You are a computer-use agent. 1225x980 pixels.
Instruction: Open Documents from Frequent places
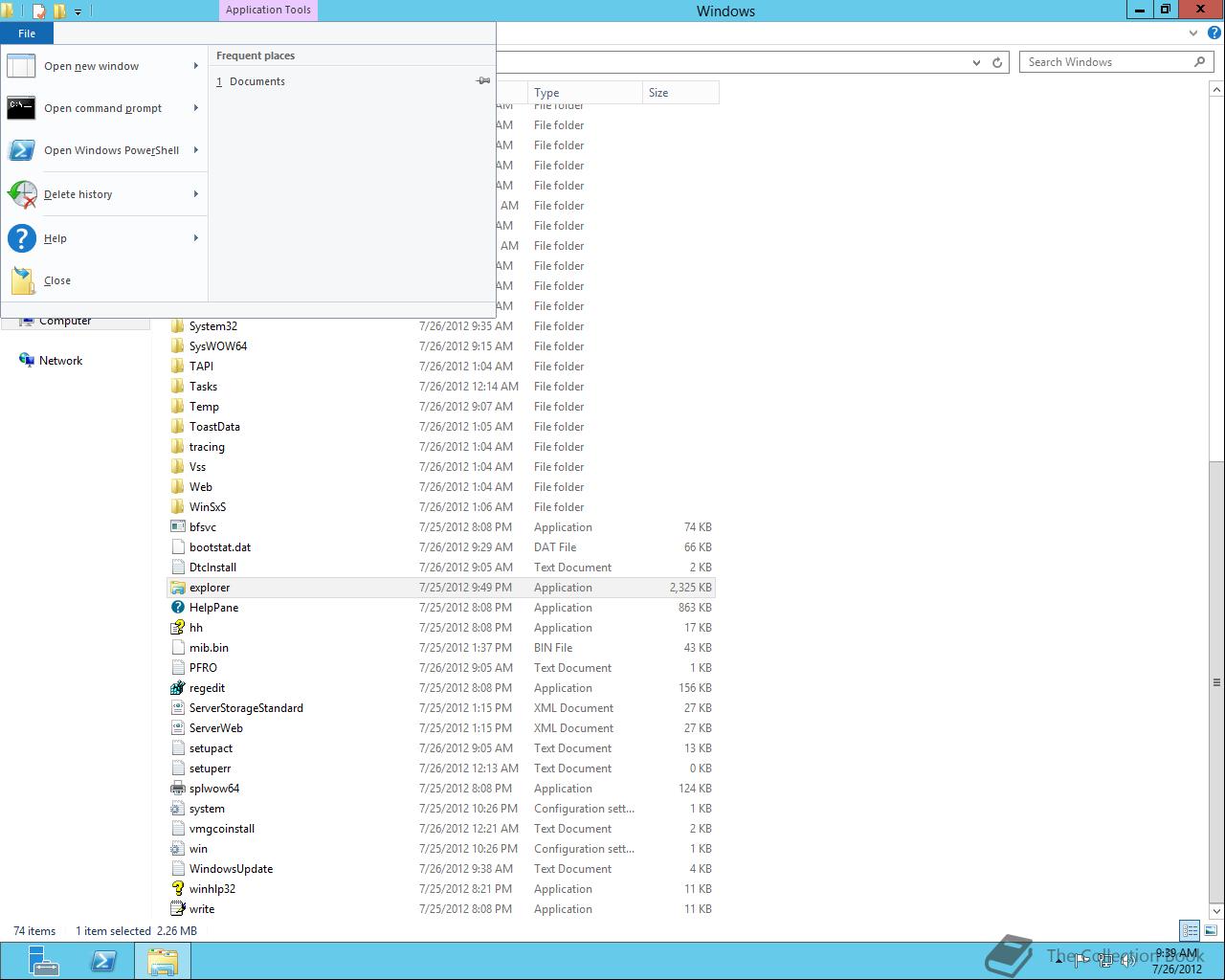[257, 81]
